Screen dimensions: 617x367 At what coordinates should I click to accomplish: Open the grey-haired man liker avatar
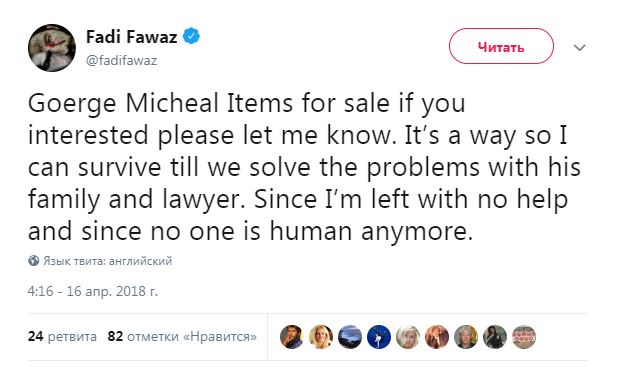pos(466,337)
